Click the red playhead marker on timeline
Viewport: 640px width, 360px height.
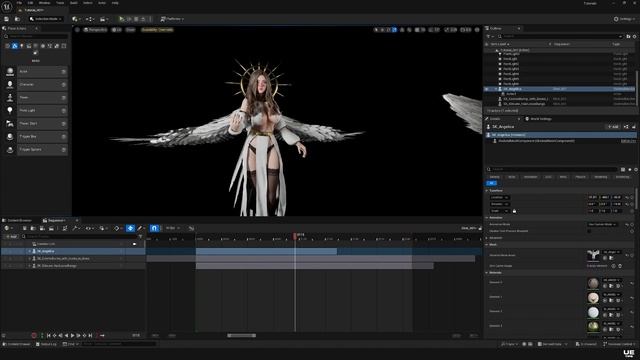point(295,236)
